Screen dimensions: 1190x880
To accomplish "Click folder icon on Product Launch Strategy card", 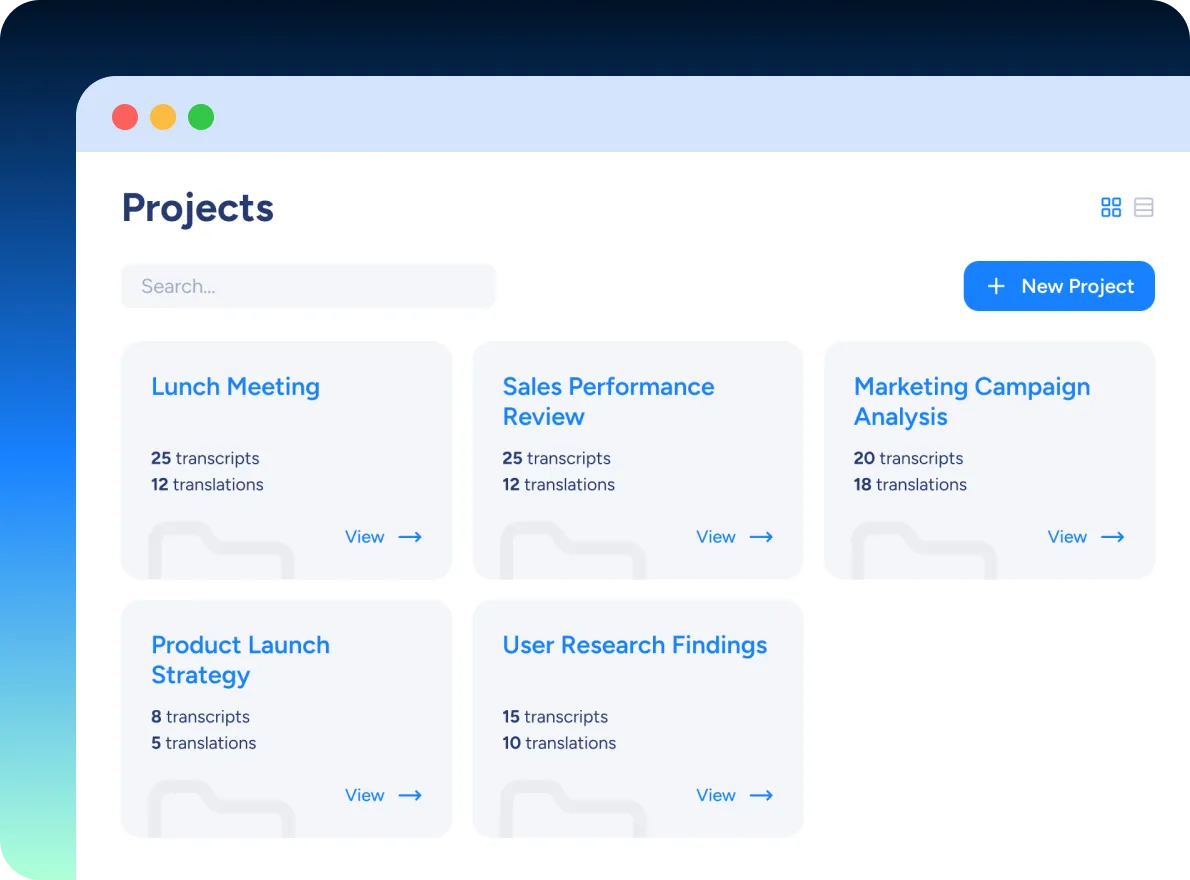I will click(x=221, y=810).
